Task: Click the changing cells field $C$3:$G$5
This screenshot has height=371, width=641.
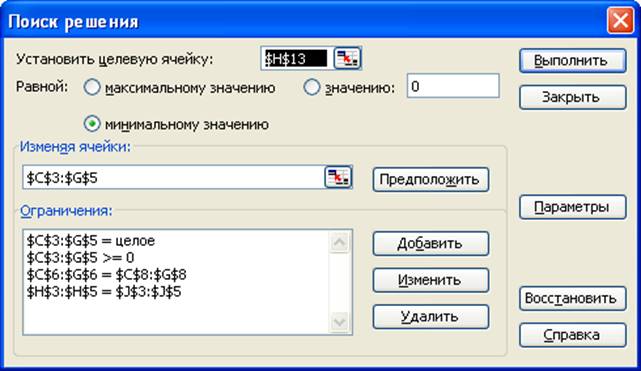Action: click(174, 177)
